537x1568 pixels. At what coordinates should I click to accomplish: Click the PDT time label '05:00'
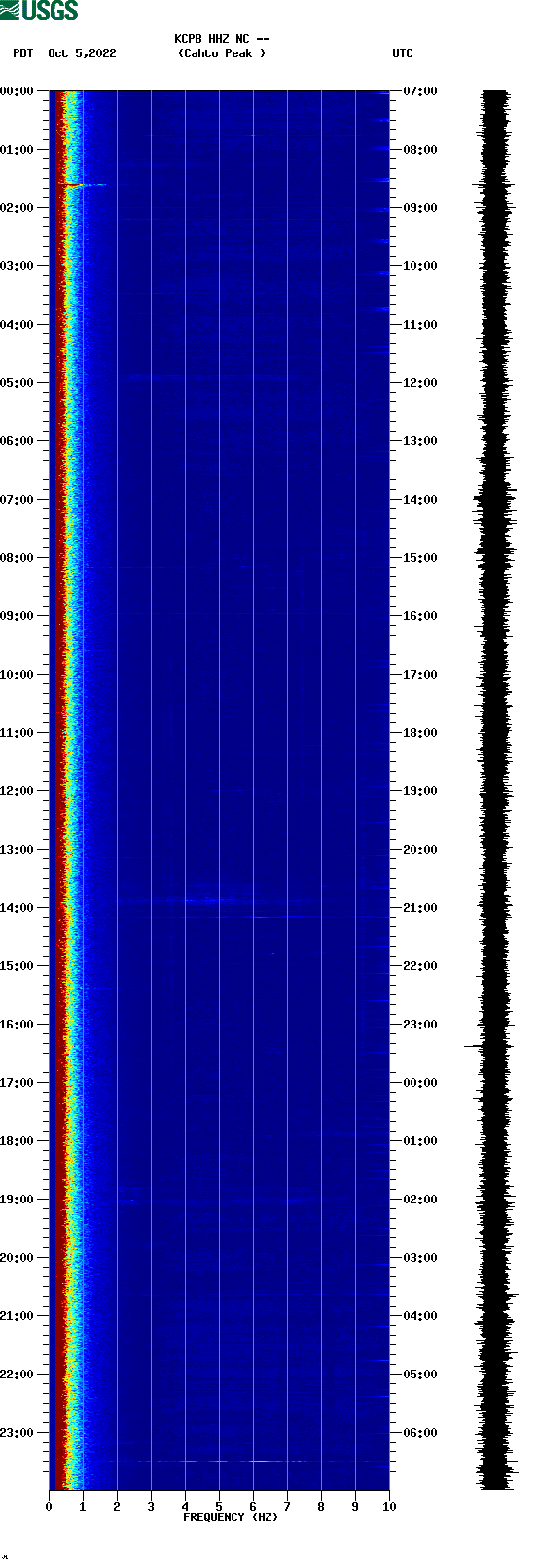point(17,383)
